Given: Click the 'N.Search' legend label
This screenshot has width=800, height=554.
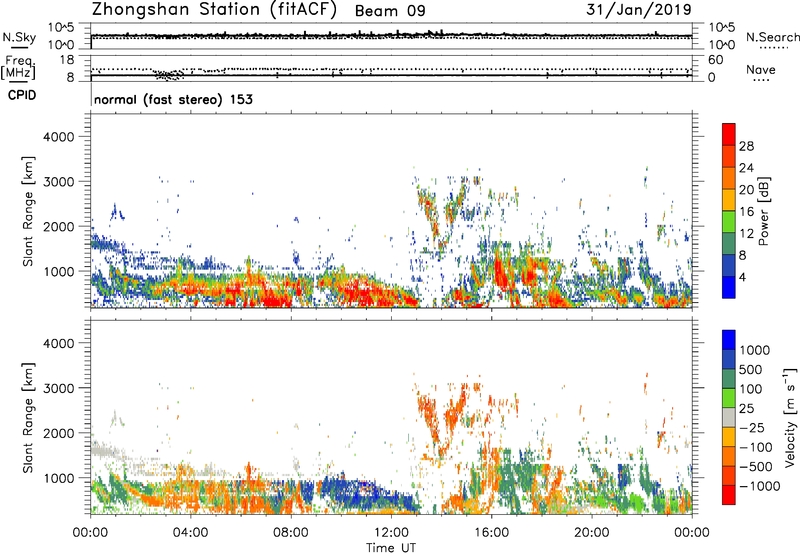Looking at the screenshot, I should click(772, 37).
